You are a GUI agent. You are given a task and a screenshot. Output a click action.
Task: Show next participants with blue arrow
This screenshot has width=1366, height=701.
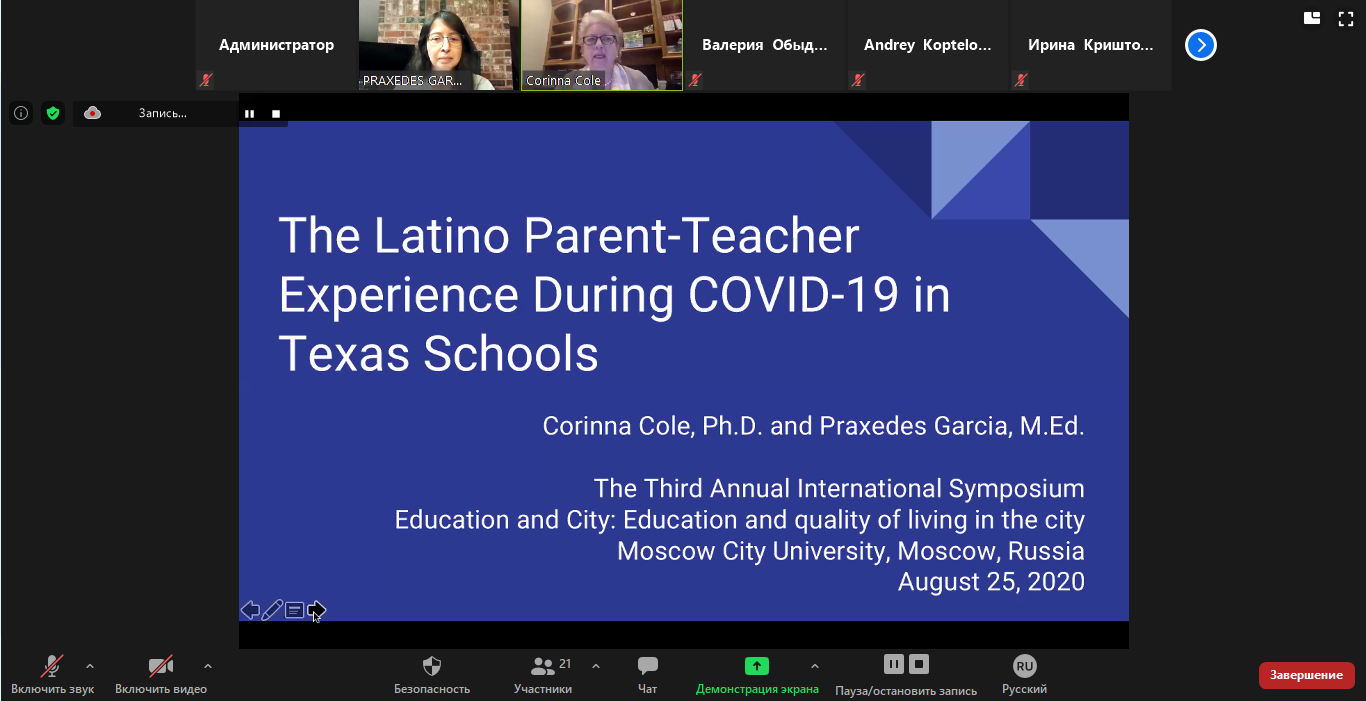pos(1201,45)
